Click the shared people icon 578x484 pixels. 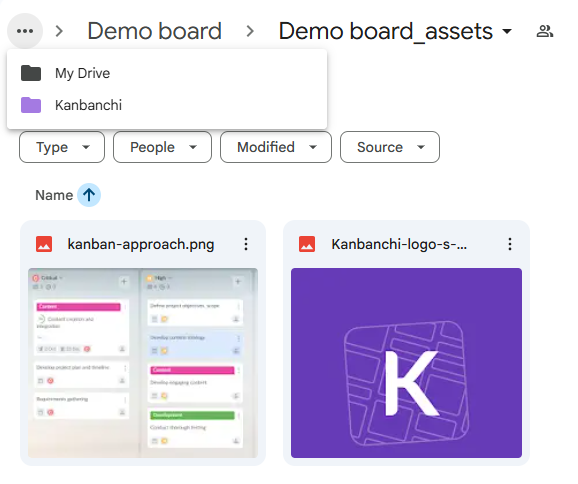point(545,31)
